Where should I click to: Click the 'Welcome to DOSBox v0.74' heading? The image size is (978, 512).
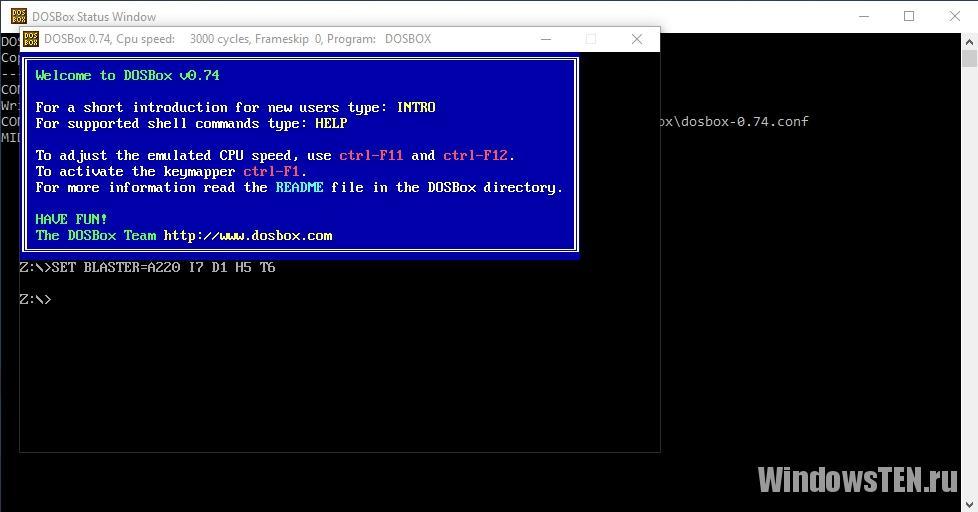127,75
